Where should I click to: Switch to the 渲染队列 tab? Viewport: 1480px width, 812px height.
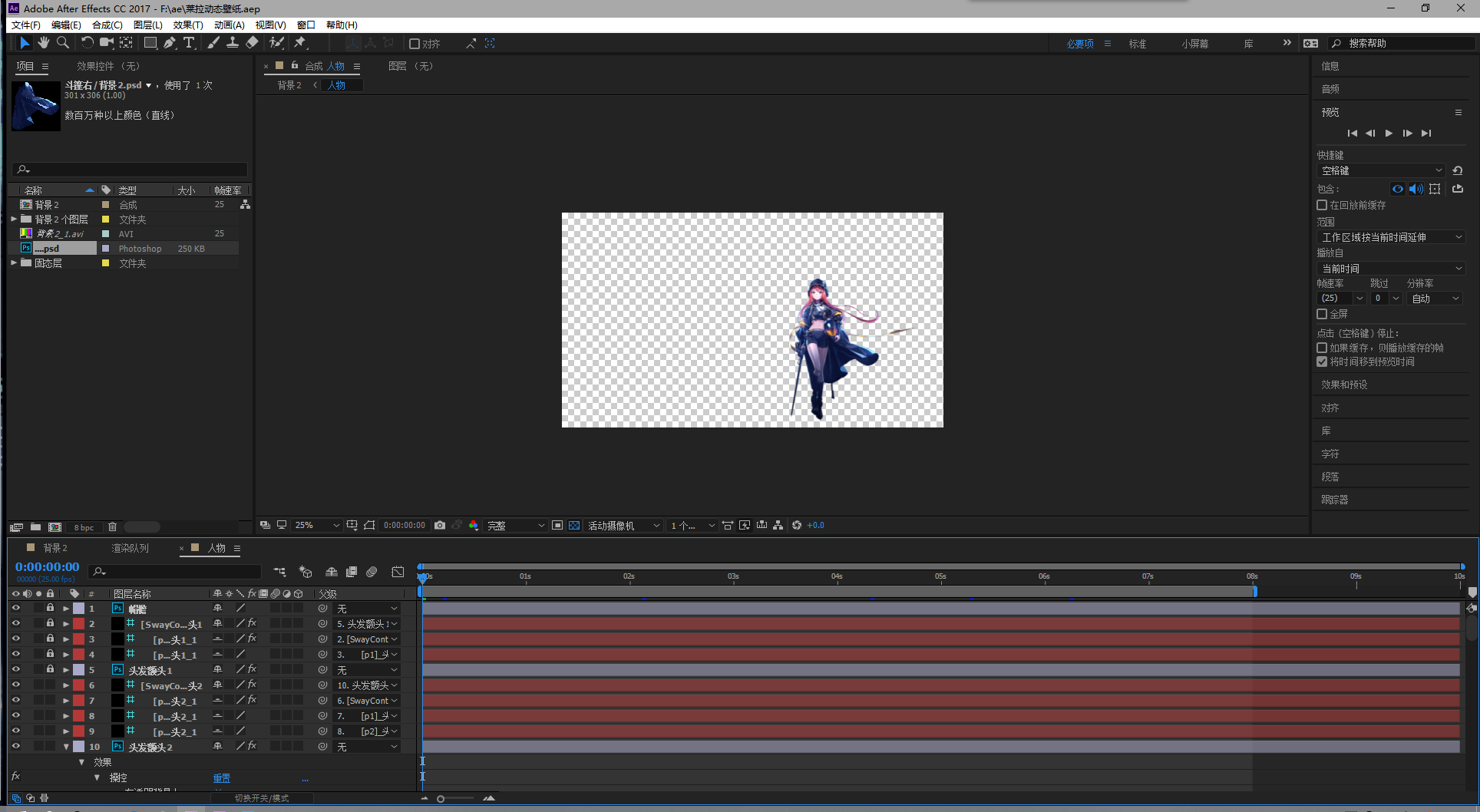(x=130, y=548)
